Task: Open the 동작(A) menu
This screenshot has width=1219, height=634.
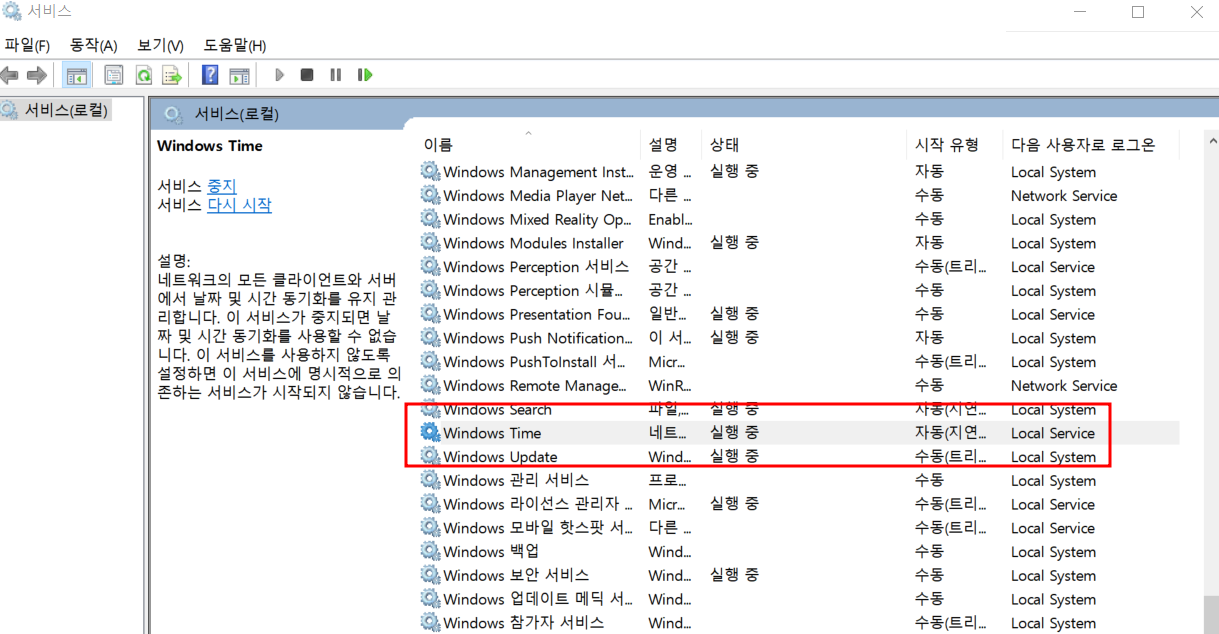Action: pyautogui.click(x=94, y=46)
